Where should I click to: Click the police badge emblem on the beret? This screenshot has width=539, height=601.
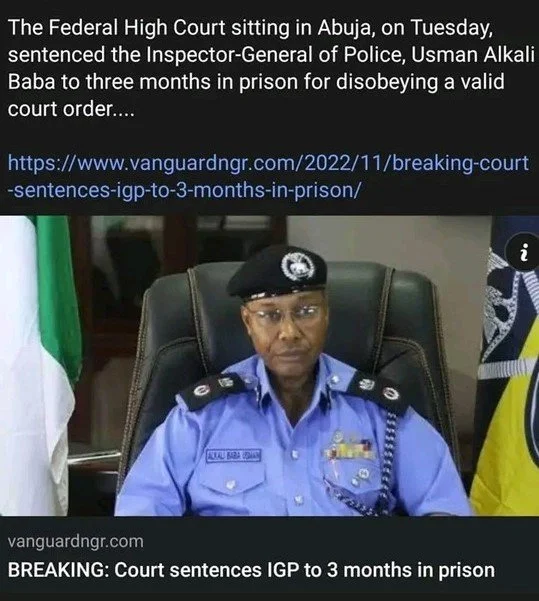pyautogui.click(x=299, y=266)
